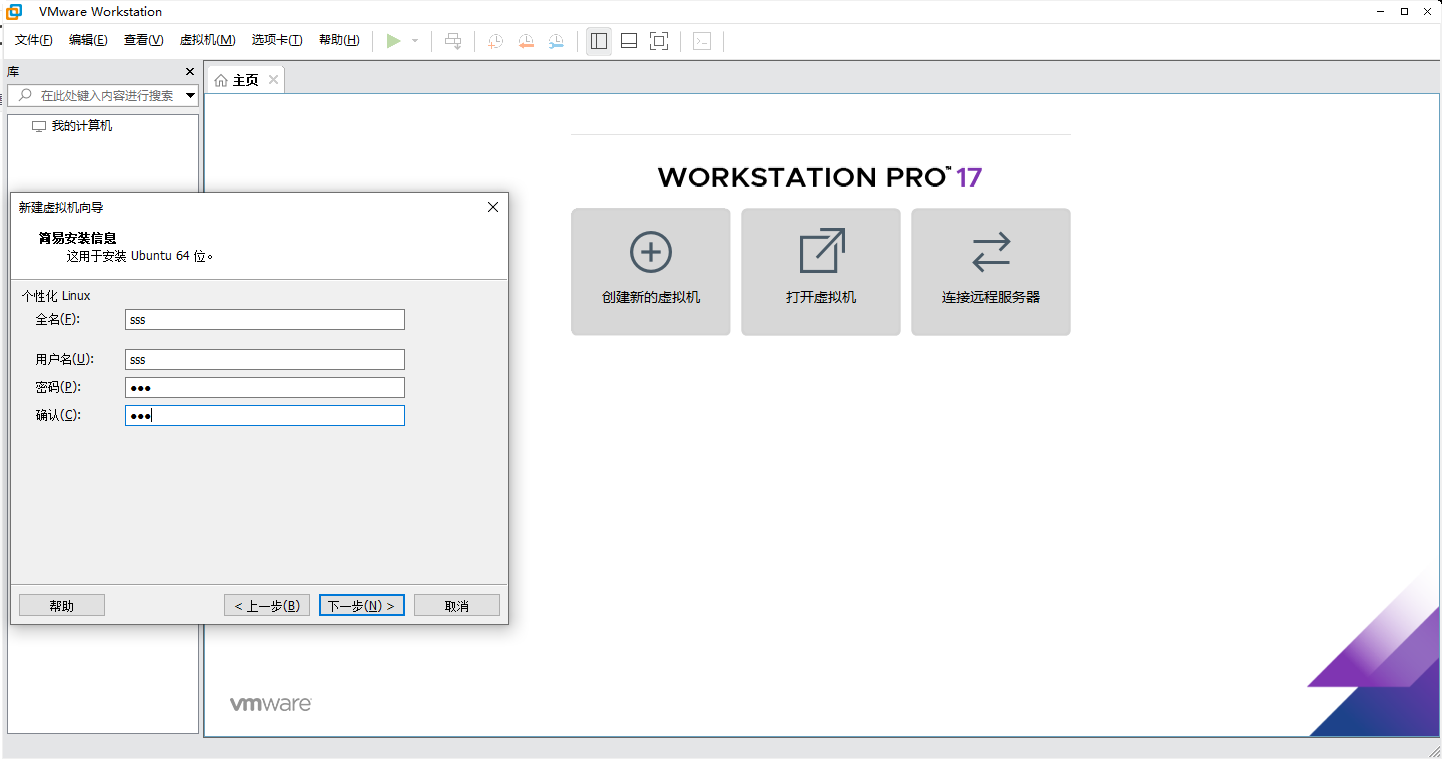Click the 用户名 input field
This screenshot has height=759, width=1442.
pyautogui.click(x=265, y=359)
